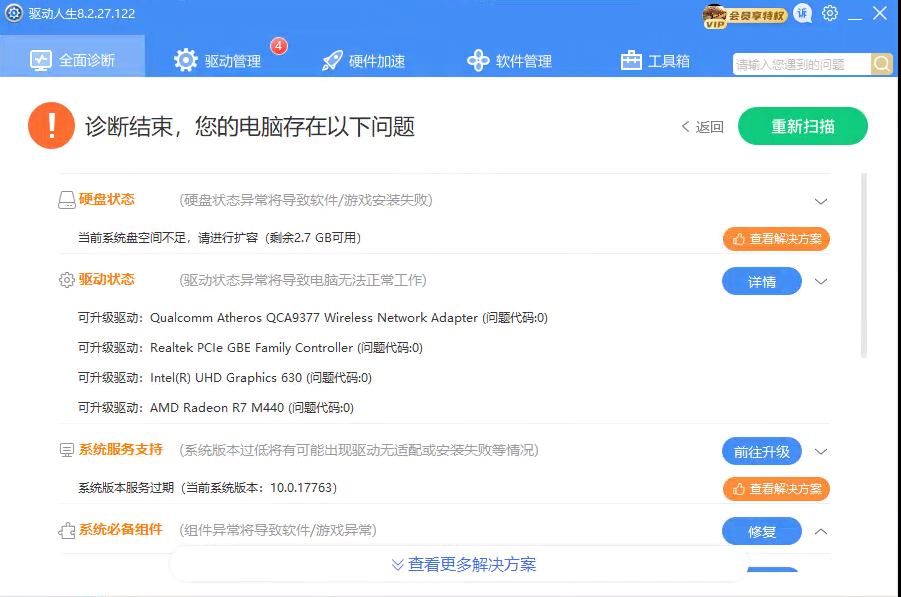This screenshot has height=597, width=901.
Task: Open the 软件管理 tab
Action: click(x=509, y=60)
